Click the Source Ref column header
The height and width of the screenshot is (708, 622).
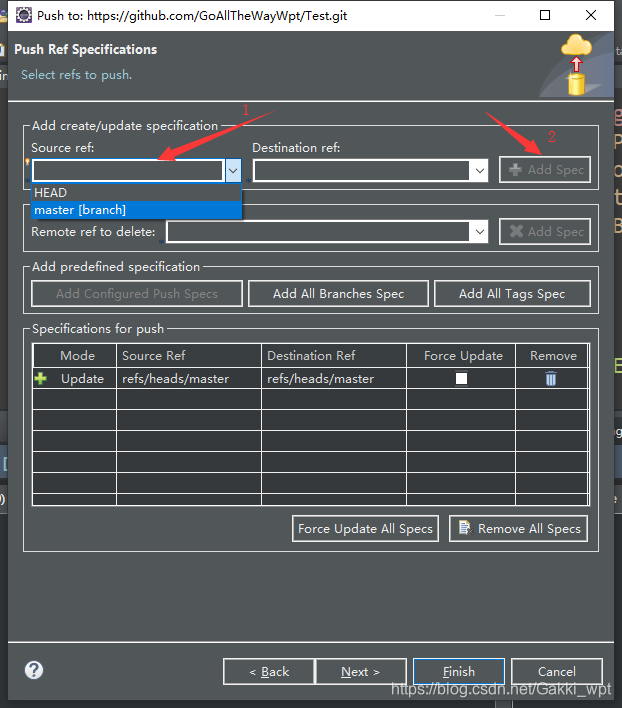click(189, 356)
